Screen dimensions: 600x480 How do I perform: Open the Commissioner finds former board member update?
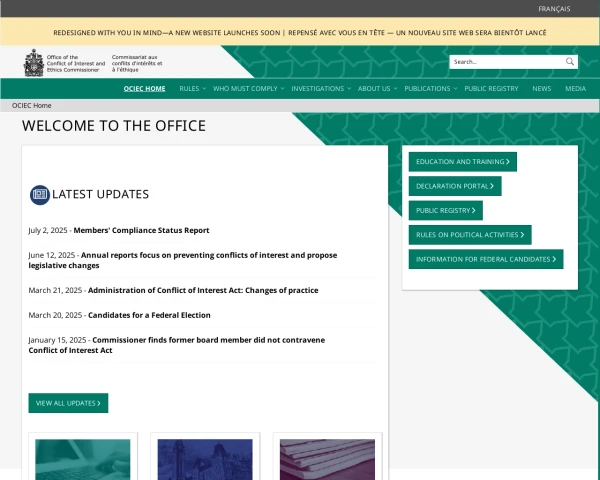click(176, 345)
